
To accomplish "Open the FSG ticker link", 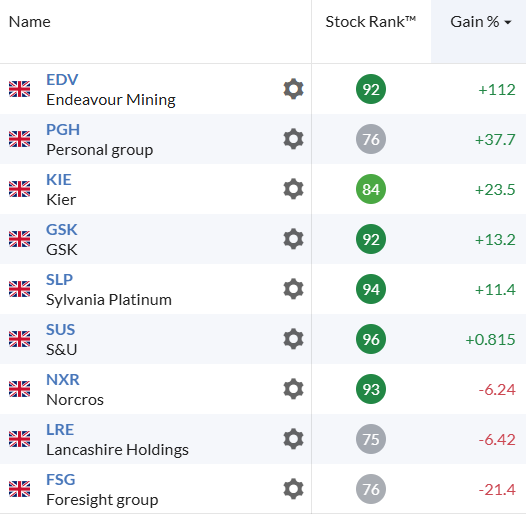I will [61, 480].
